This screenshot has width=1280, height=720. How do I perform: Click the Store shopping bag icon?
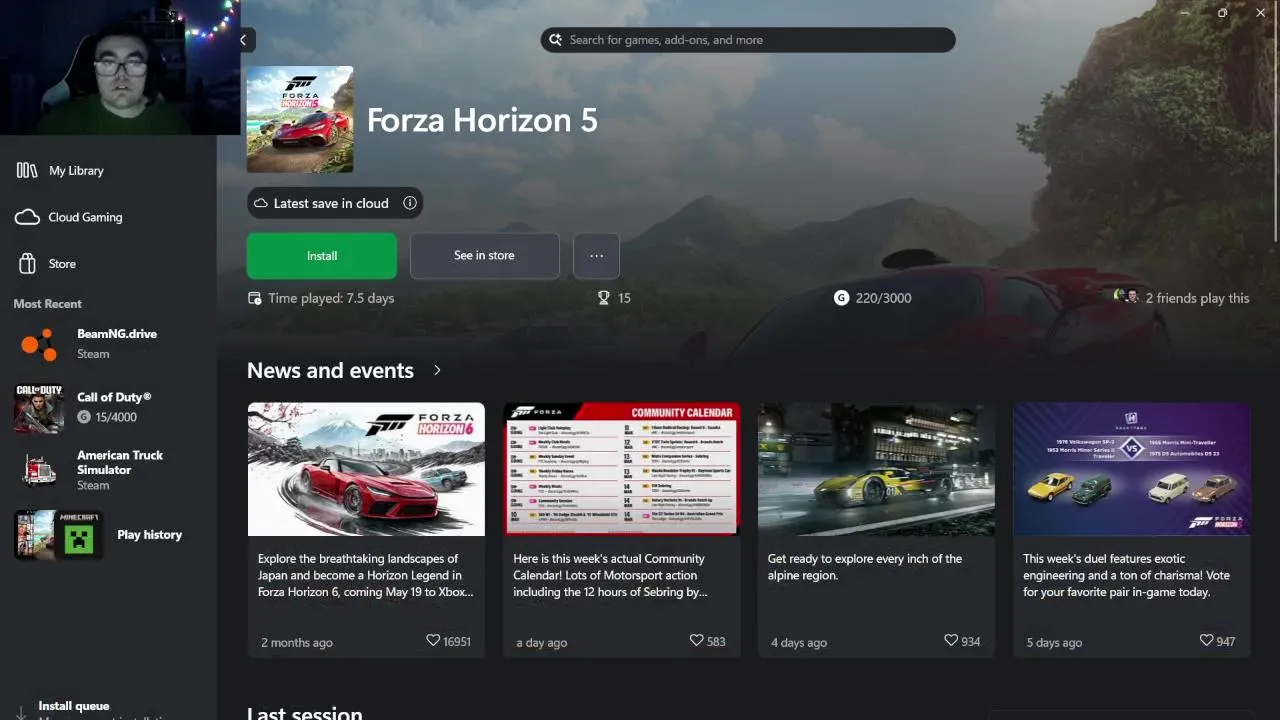point(28,264)
